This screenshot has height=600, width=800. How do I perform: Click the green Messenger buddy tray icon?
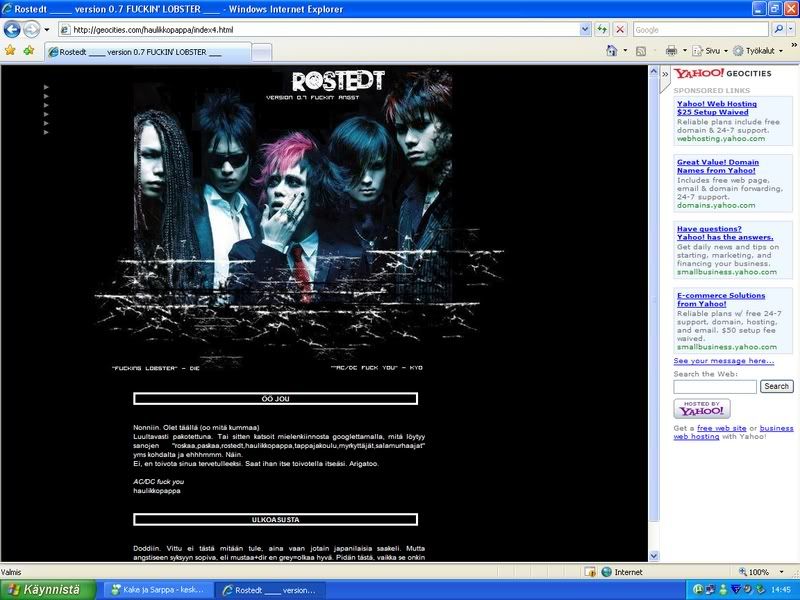(x=722, y=590)
